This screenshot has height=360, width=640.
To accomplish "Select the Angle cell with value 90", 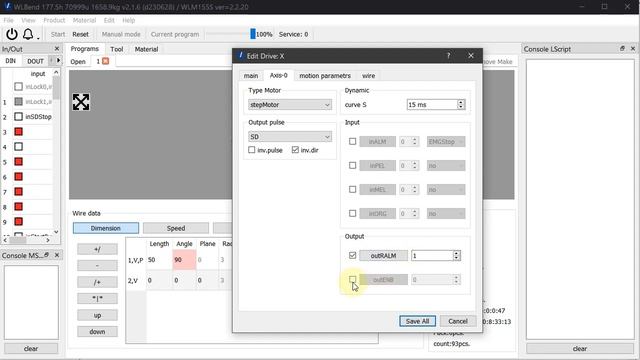I will click(184, 260).
